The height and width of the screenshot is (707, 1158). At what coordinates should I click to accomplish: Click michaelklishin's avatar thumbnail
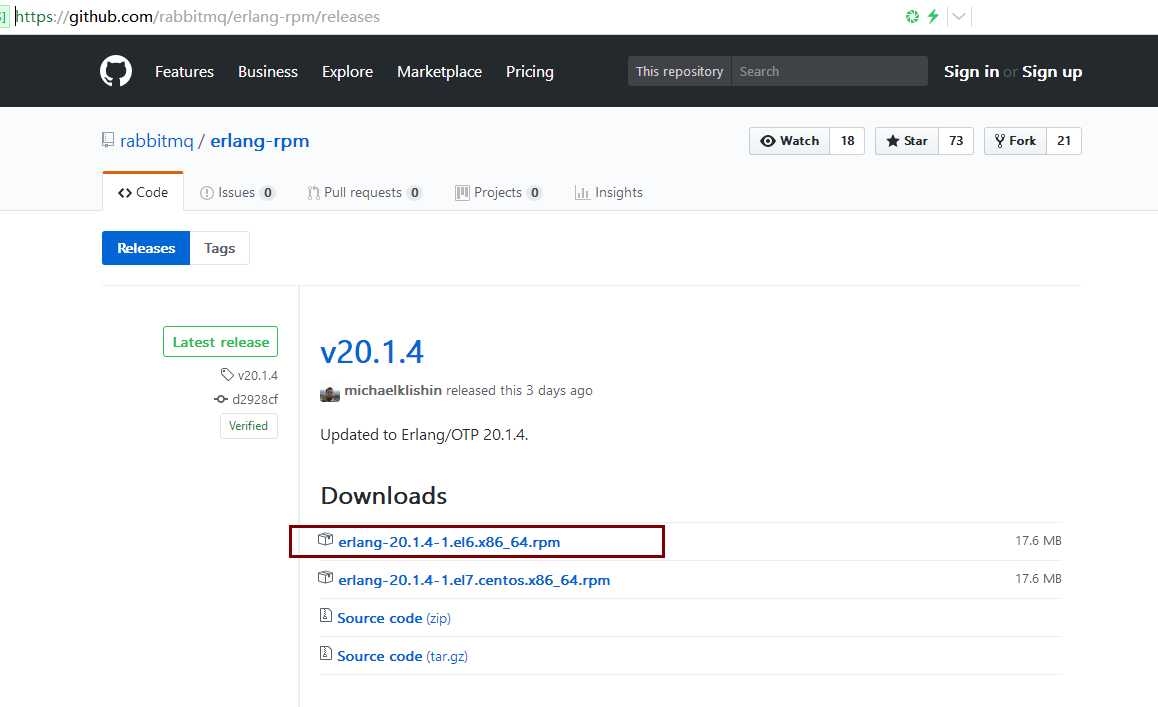click(329, 393)
